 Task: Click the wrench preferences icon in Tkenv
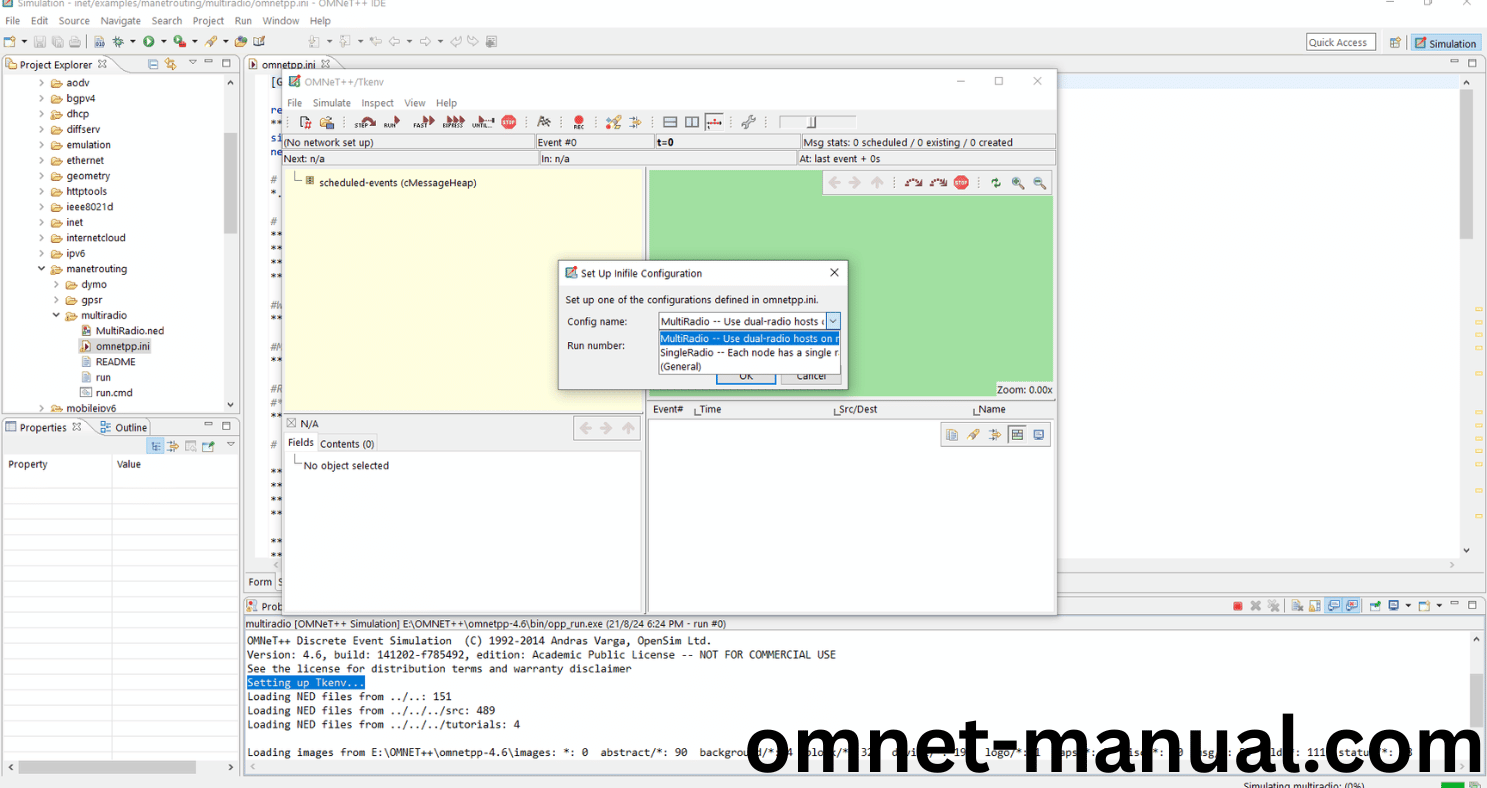pyautogui.click(x=747, y=122)
